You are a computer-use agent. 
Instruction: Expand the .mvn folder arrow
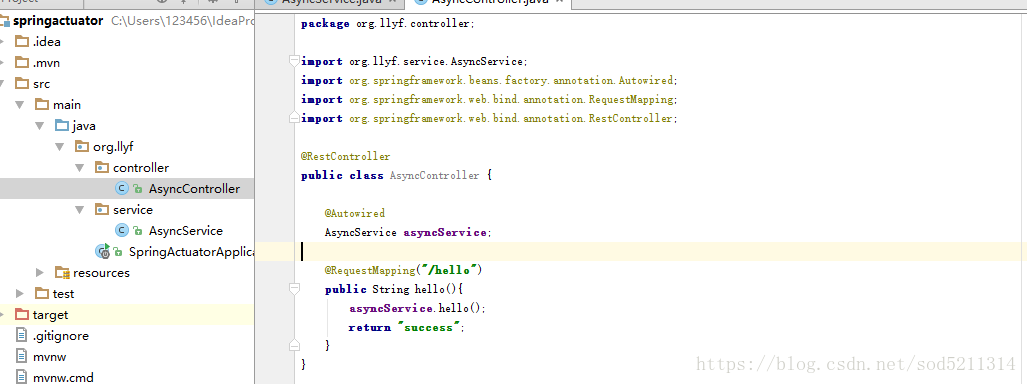coord(3,63)
